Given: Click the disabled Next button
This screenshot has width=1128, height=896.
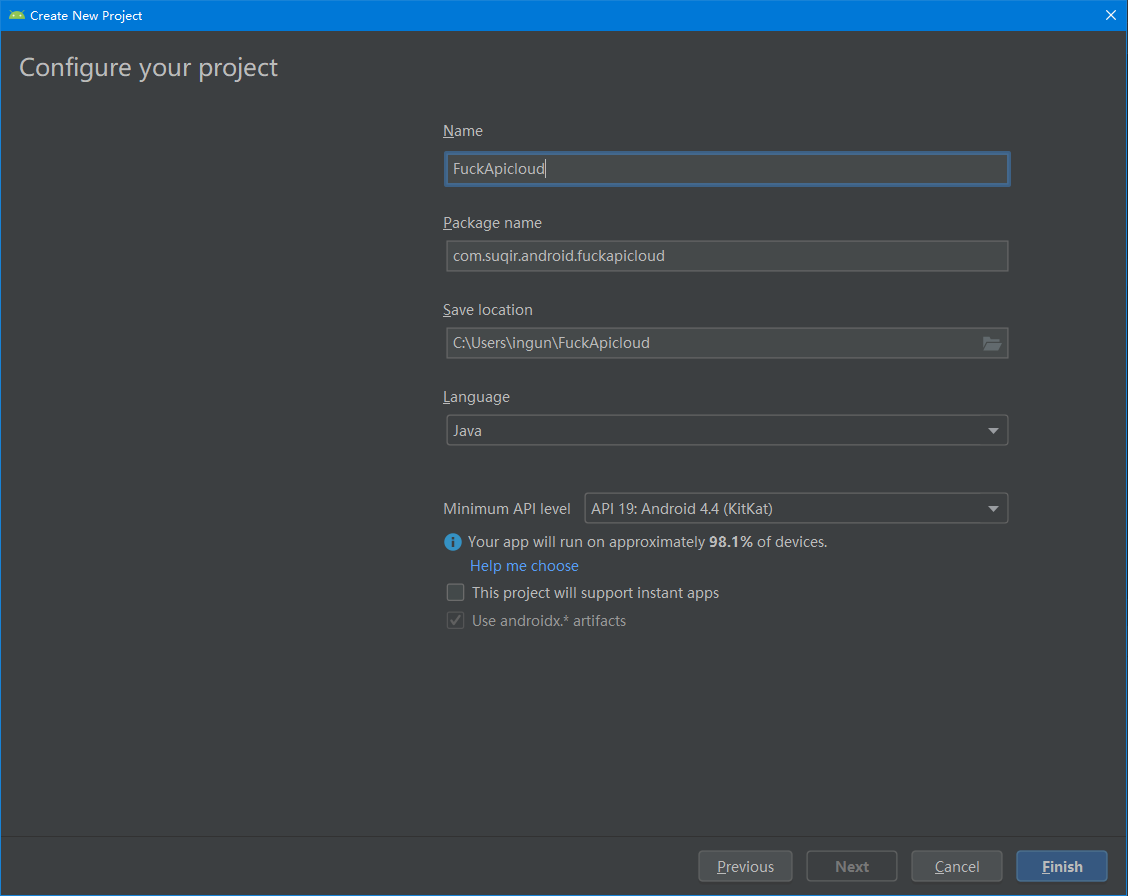Looking at the screenshot, I should (x=851, y=866).
